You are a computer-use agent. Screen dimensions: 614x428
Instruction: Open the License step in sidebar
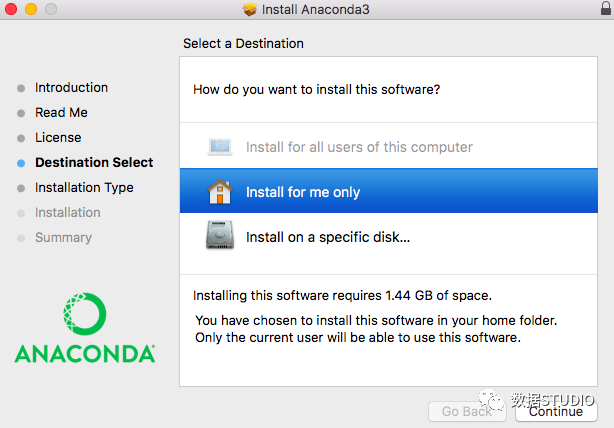tap(58, 138)
